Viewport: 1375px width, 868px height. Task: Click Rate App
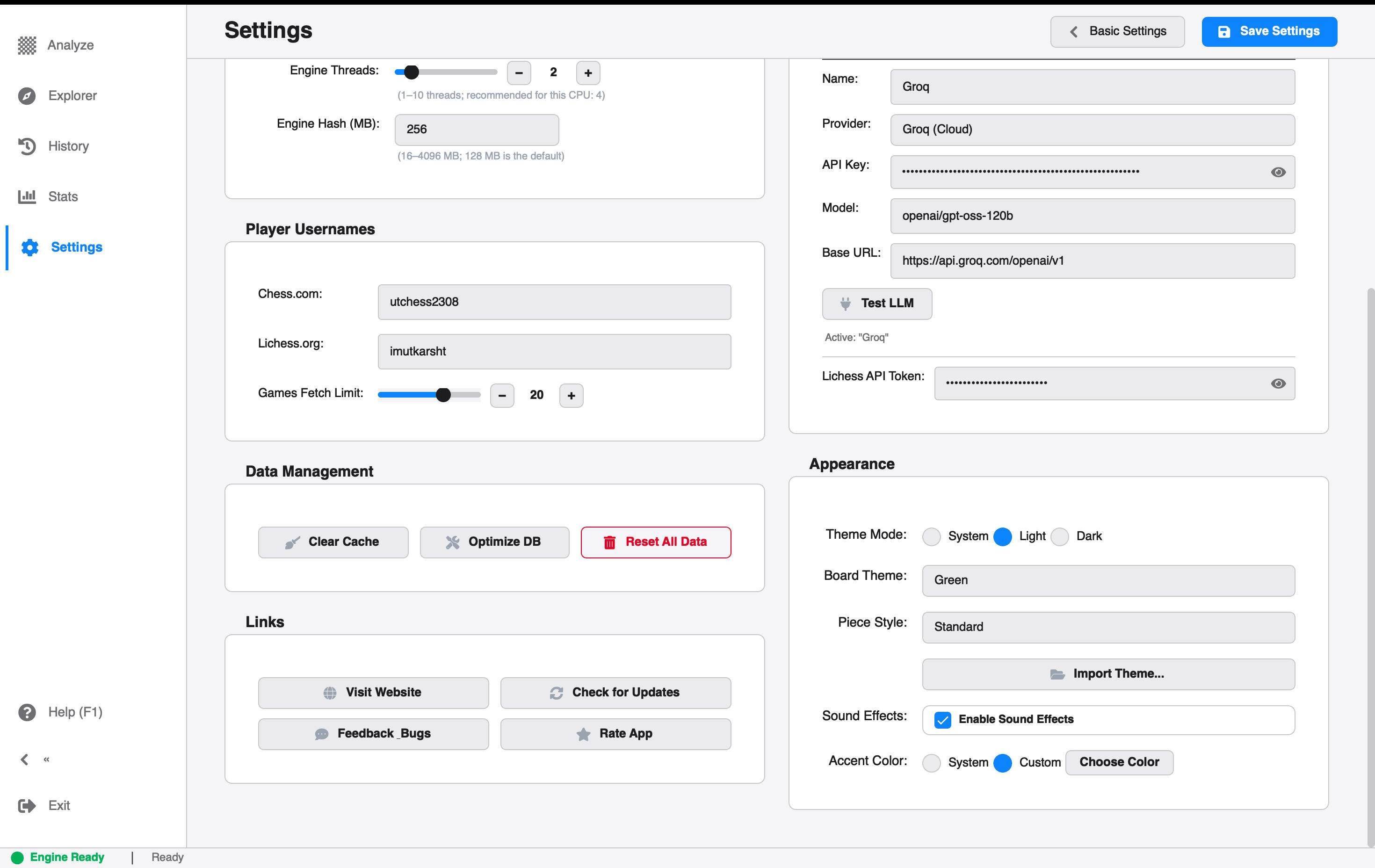[615, 733]
